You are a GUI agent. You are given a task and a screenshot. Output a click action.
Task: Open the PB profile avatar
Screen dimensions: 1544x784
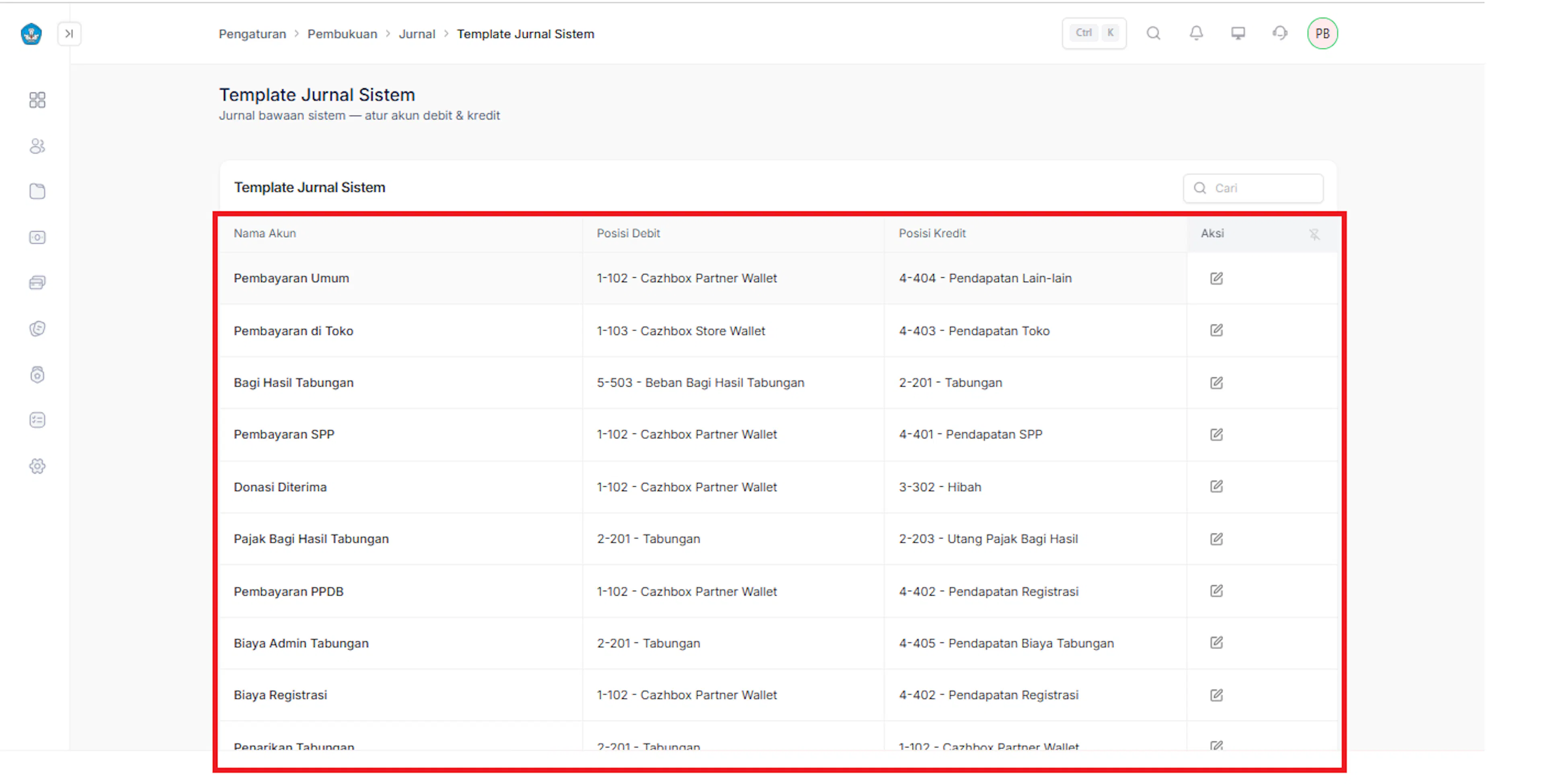[x=1323, y=33]
